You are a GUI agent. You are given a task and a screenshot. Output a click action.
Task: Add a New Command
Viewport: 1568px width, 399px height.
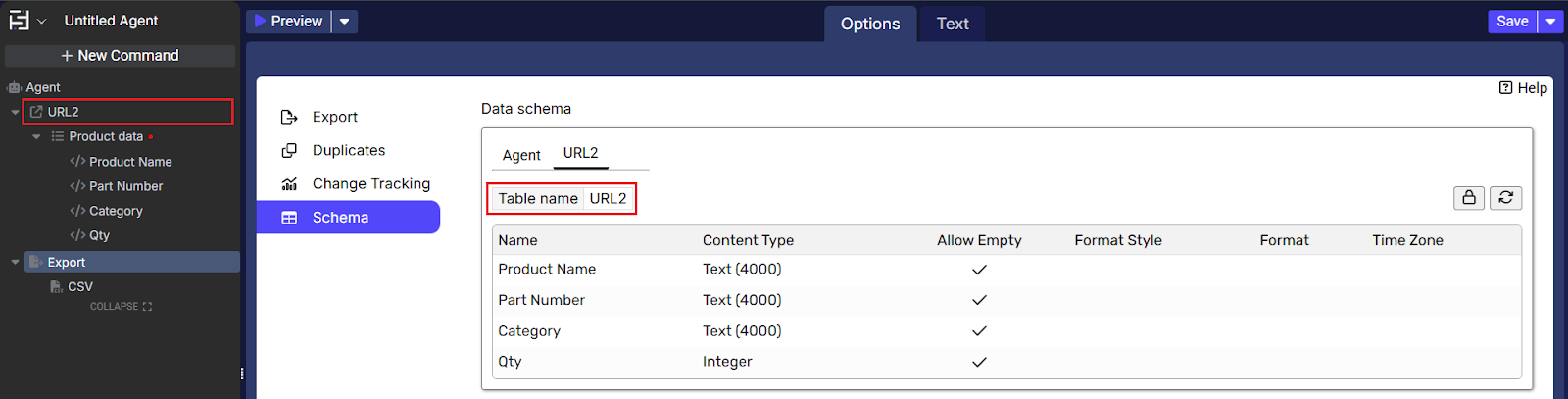point(120,56)
